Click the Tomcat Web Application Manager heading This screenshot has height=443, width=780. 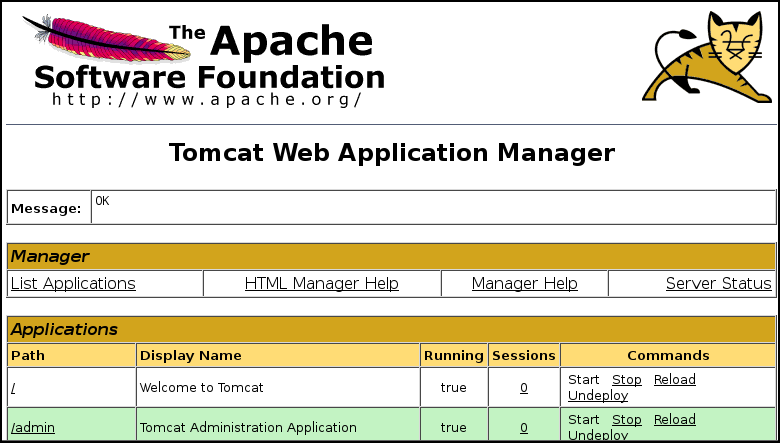tap(392, 152)
